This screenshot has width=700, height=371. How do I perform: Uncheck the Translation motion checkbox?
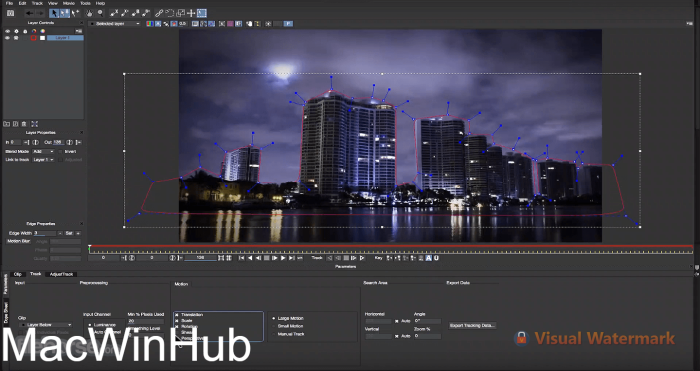[x=177, y=315]
